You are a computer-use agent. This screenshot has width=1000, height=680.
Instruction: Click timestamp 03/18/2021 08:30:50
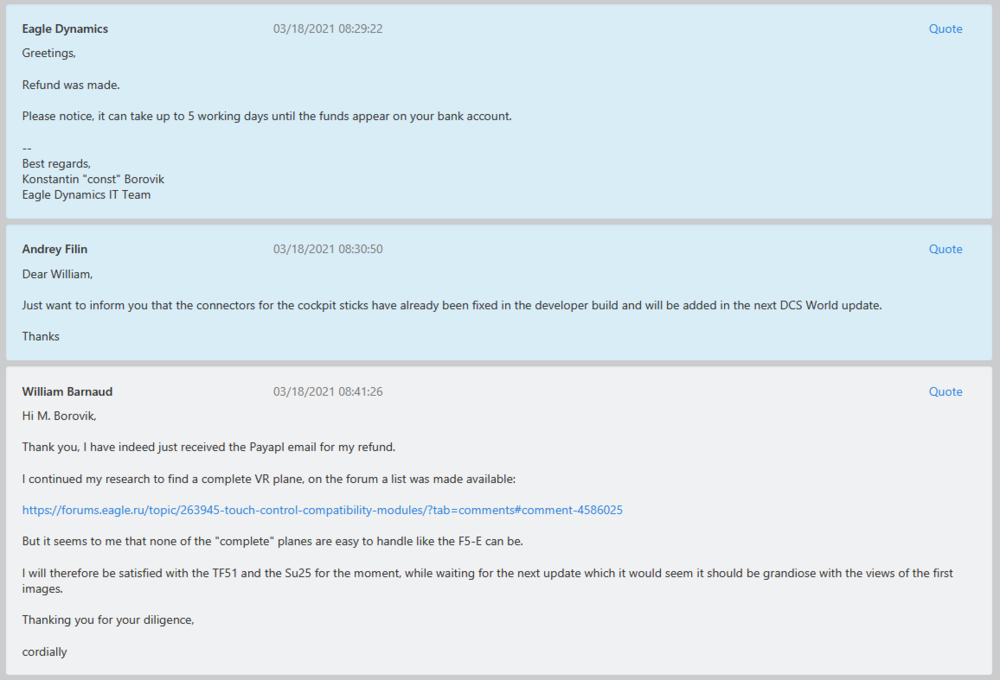[327, 248]
